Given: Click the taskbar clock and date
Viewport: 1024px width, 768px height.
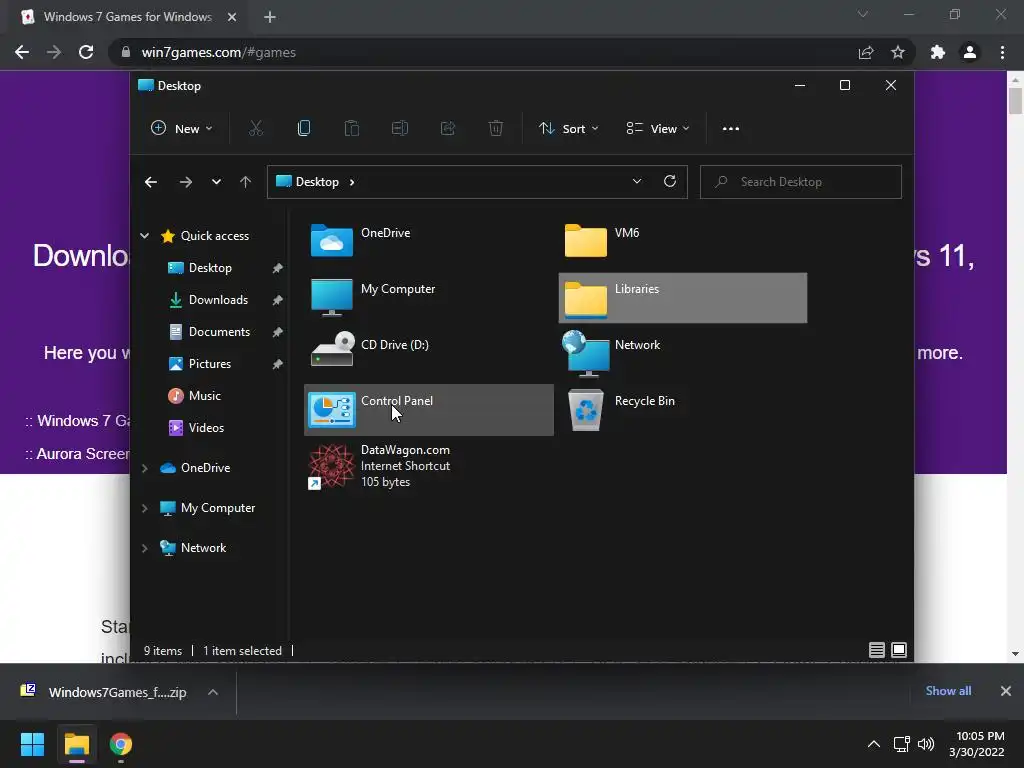Looking at the screenshot, I should click(x=978, y=744).
